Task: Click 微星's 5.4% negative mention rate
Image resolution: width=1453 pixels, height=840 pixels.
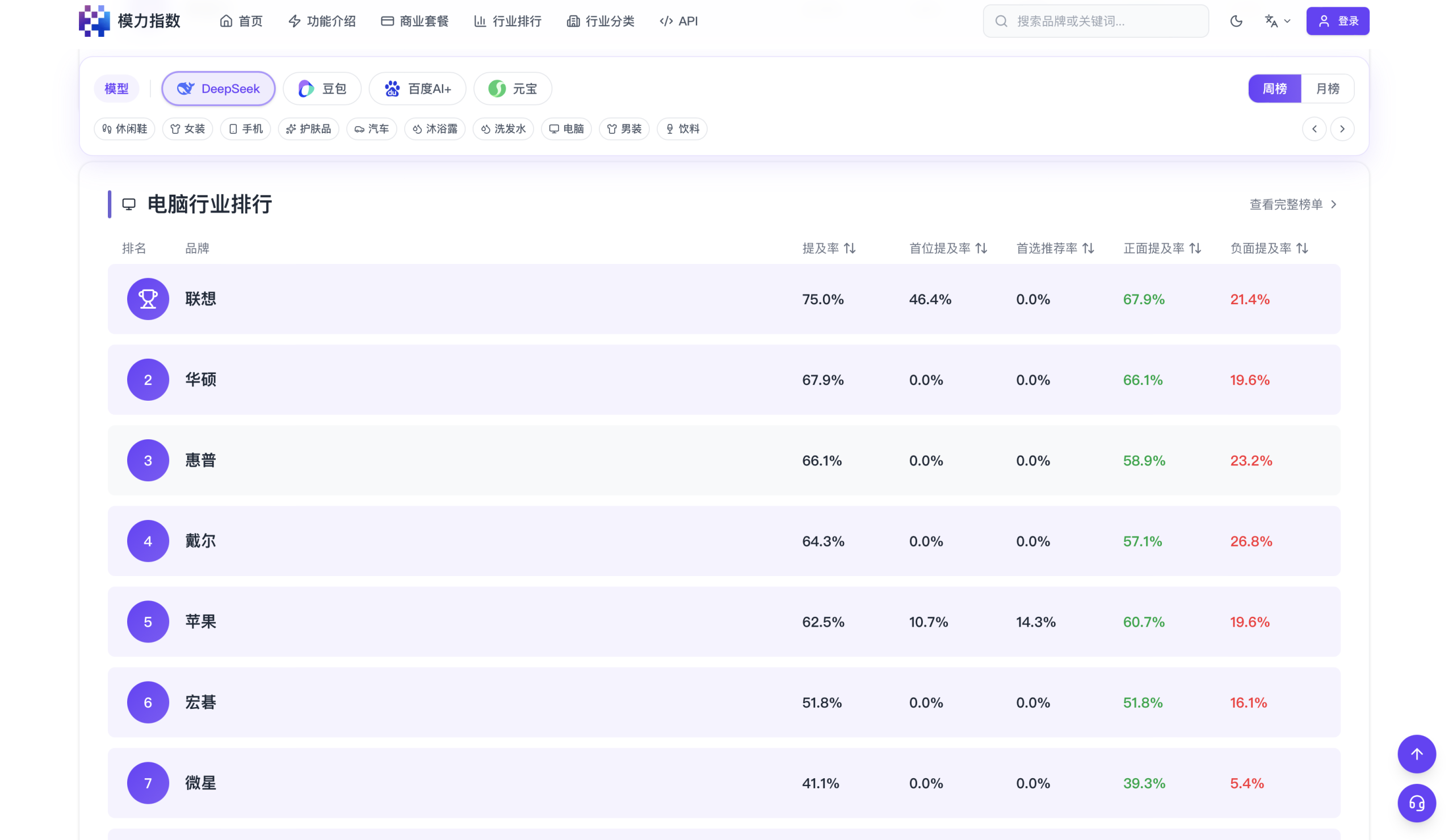Action: click(x=1247, y=784)
